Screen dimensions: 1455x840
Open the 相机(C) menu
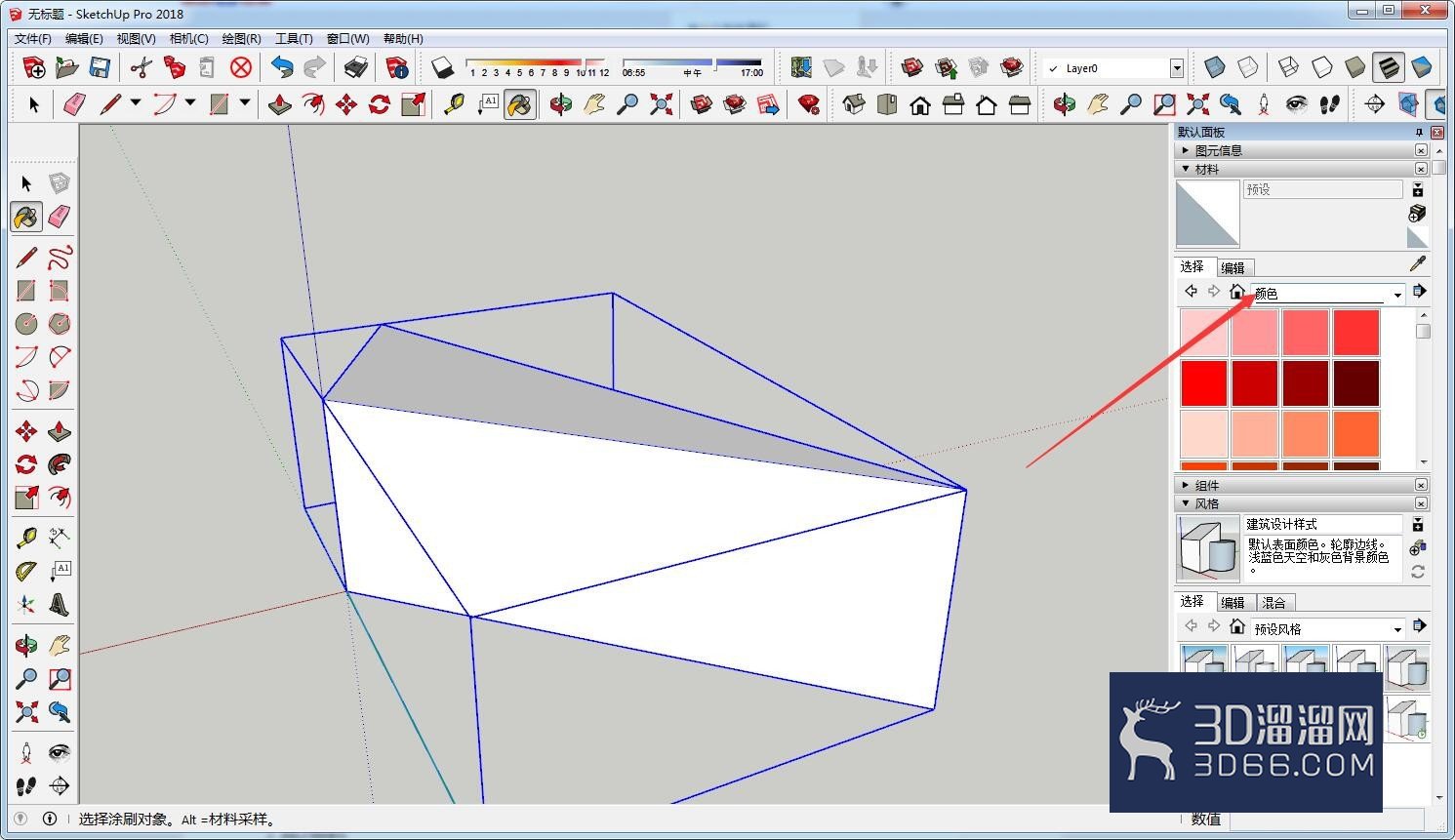pyautogui.click(x=188, y=38)
